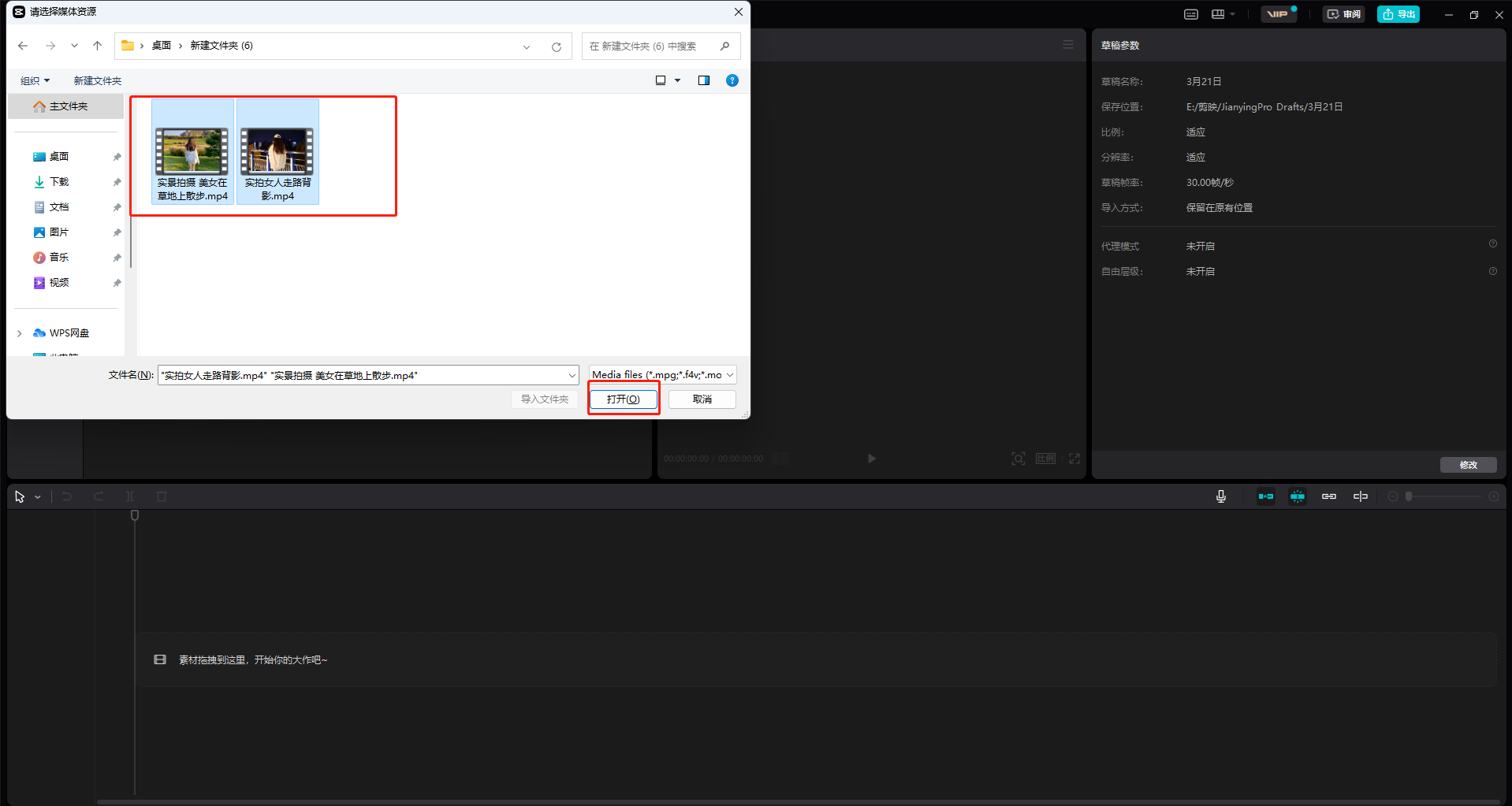
Task: Click the 打开(O) button
Action: [x=623, y=399]
